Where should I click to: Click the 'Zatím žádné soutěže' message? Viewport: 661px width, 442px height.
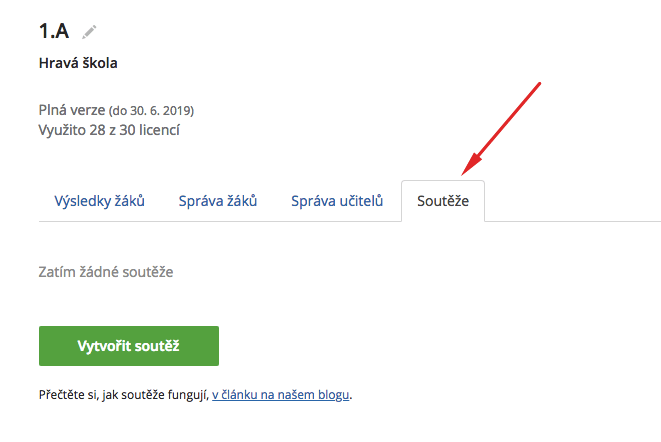point(106,272)
